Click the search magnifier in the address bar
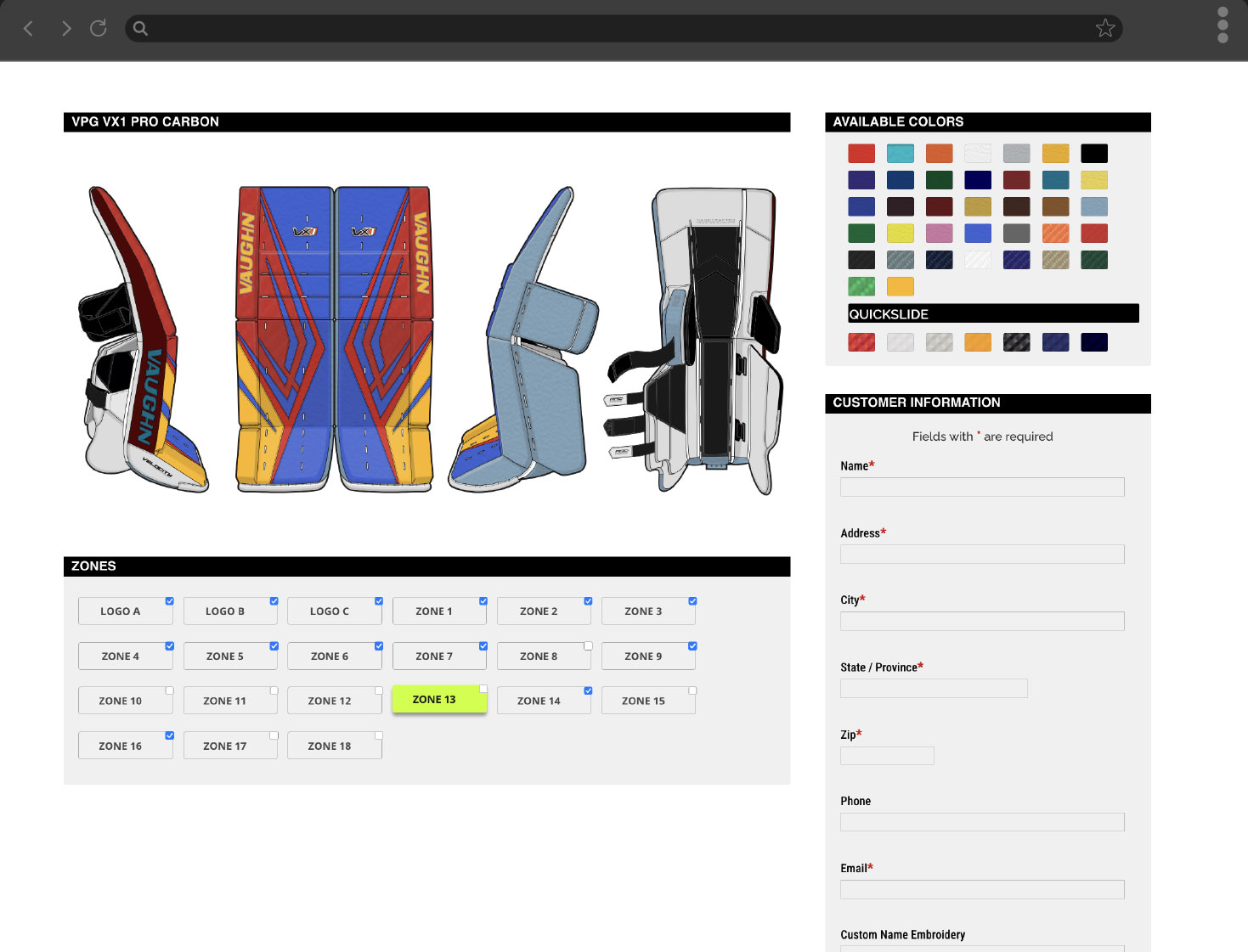 tap(139, 28)
